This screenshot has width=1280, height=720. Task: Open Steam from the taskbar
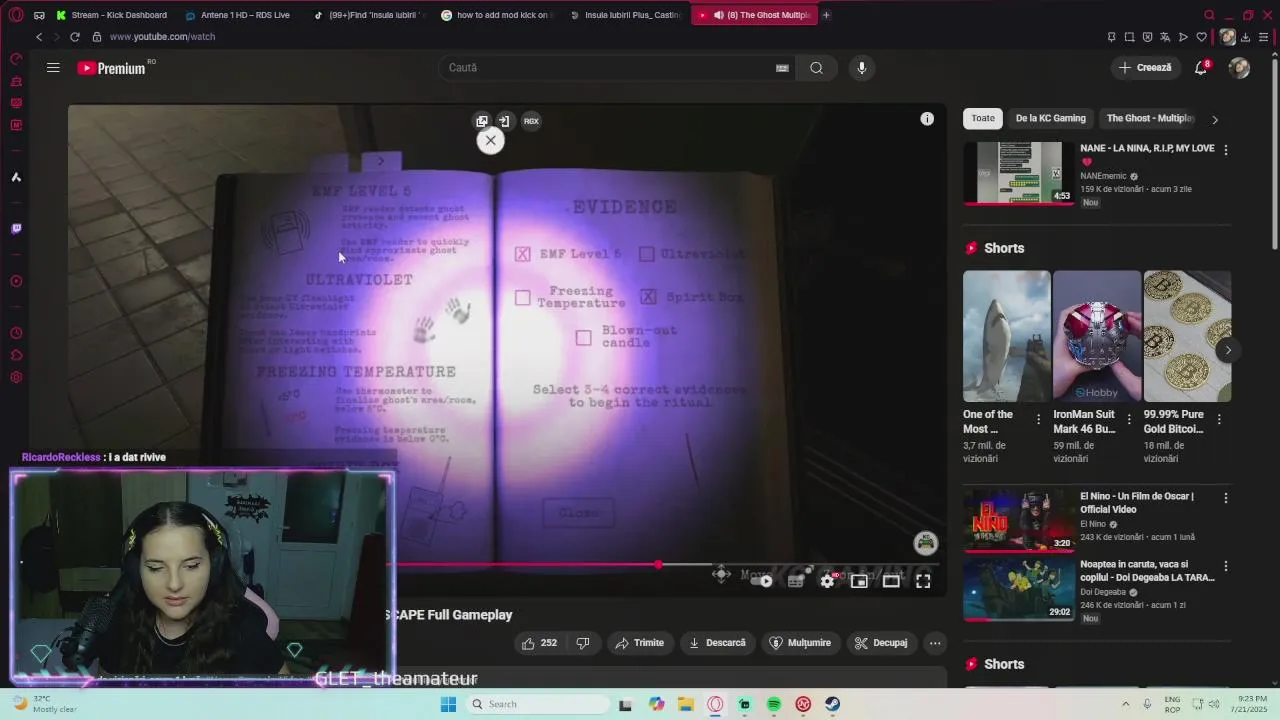tap(832, 704)
